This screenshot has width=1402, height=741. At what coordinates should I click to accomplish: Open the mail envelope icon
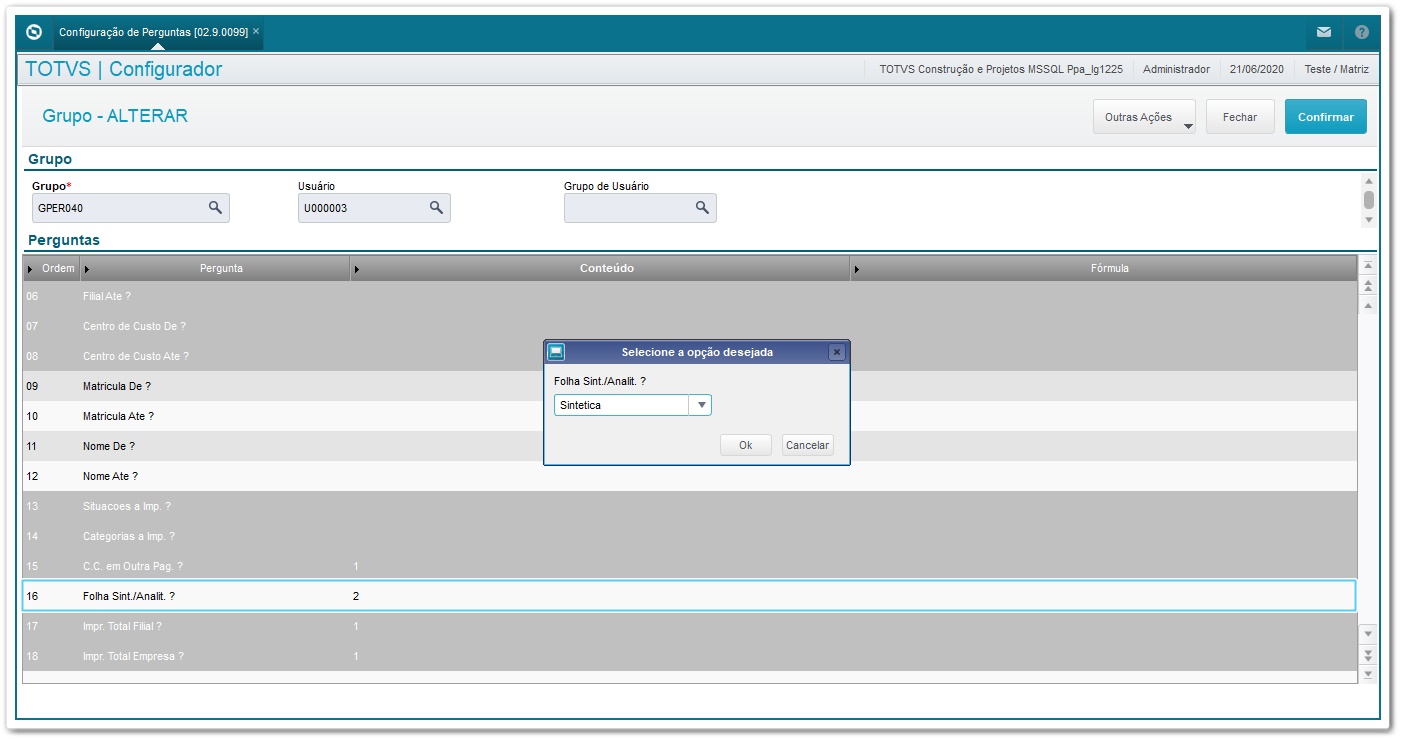(x=1324, y=32)
